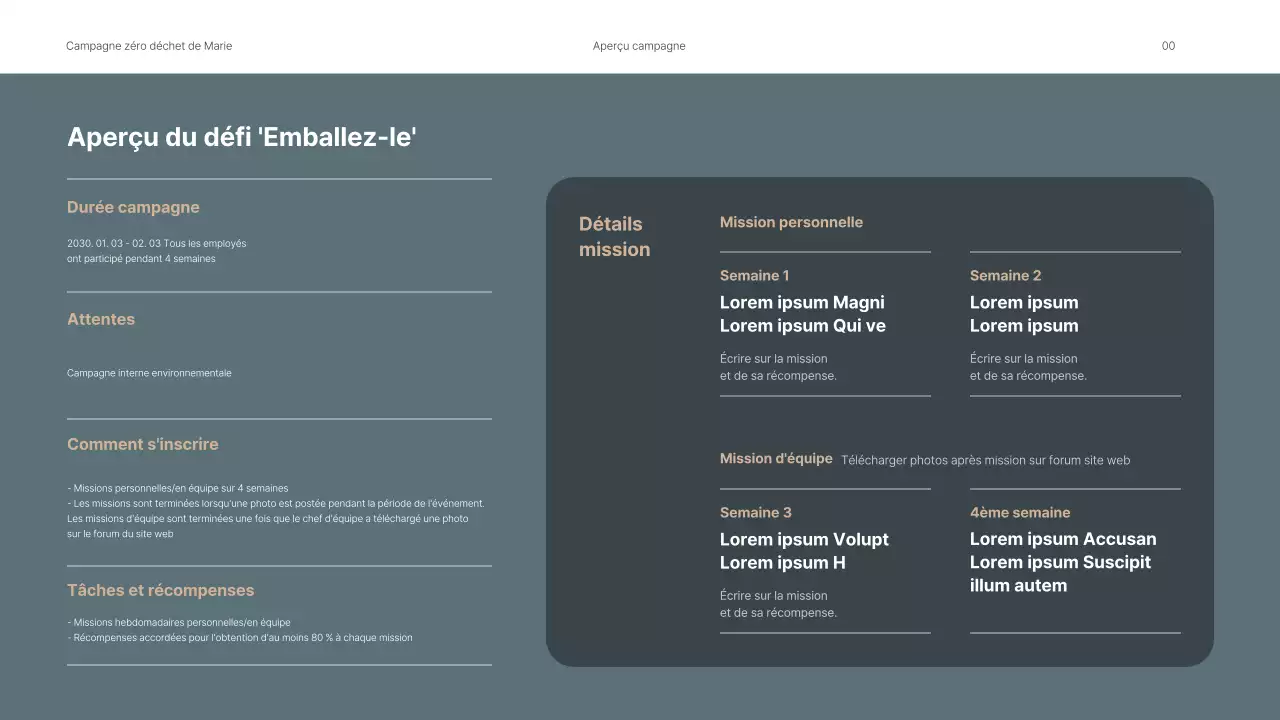1280x720 pixels.
Task: Select the 'Campagne interne environnementale' text
Action: [149, 374]
